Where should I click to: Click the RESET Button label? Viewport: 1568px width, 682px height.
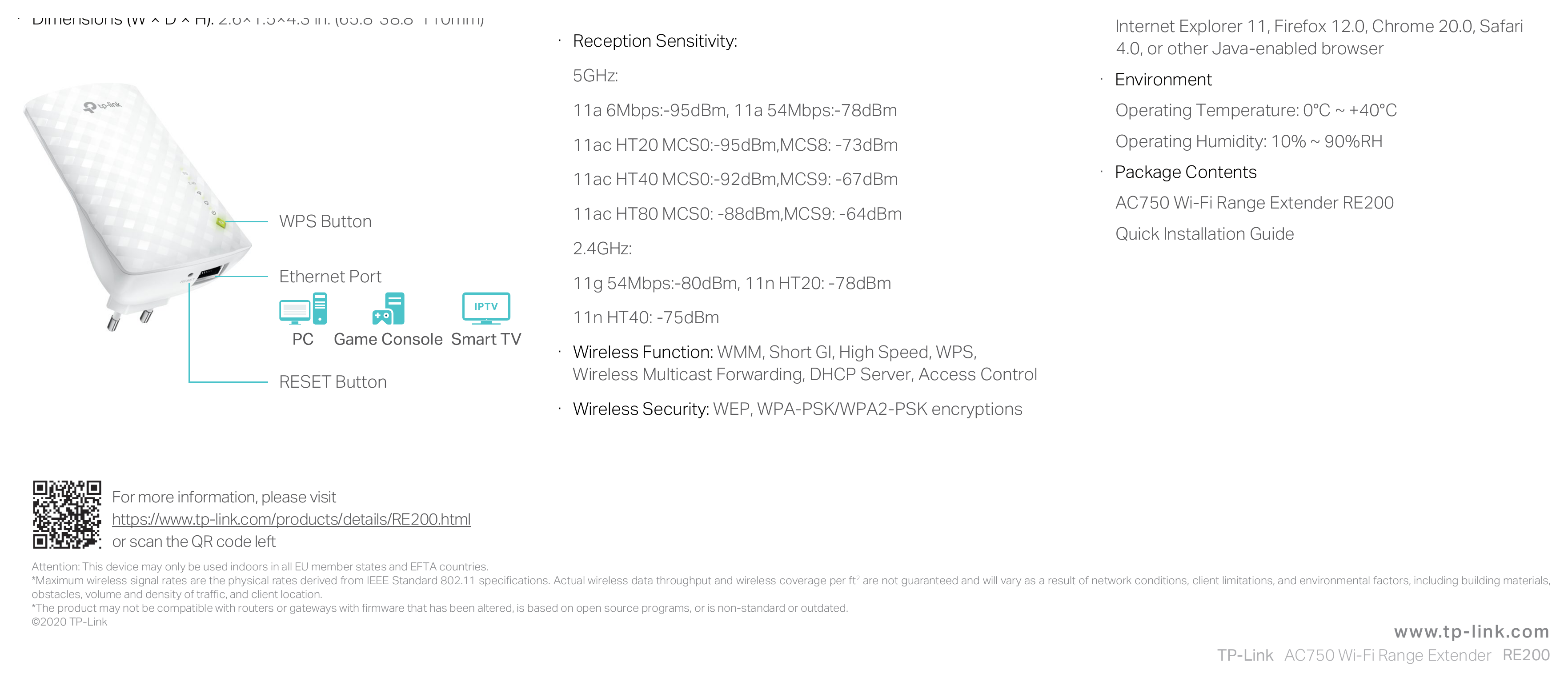(333, 382)
